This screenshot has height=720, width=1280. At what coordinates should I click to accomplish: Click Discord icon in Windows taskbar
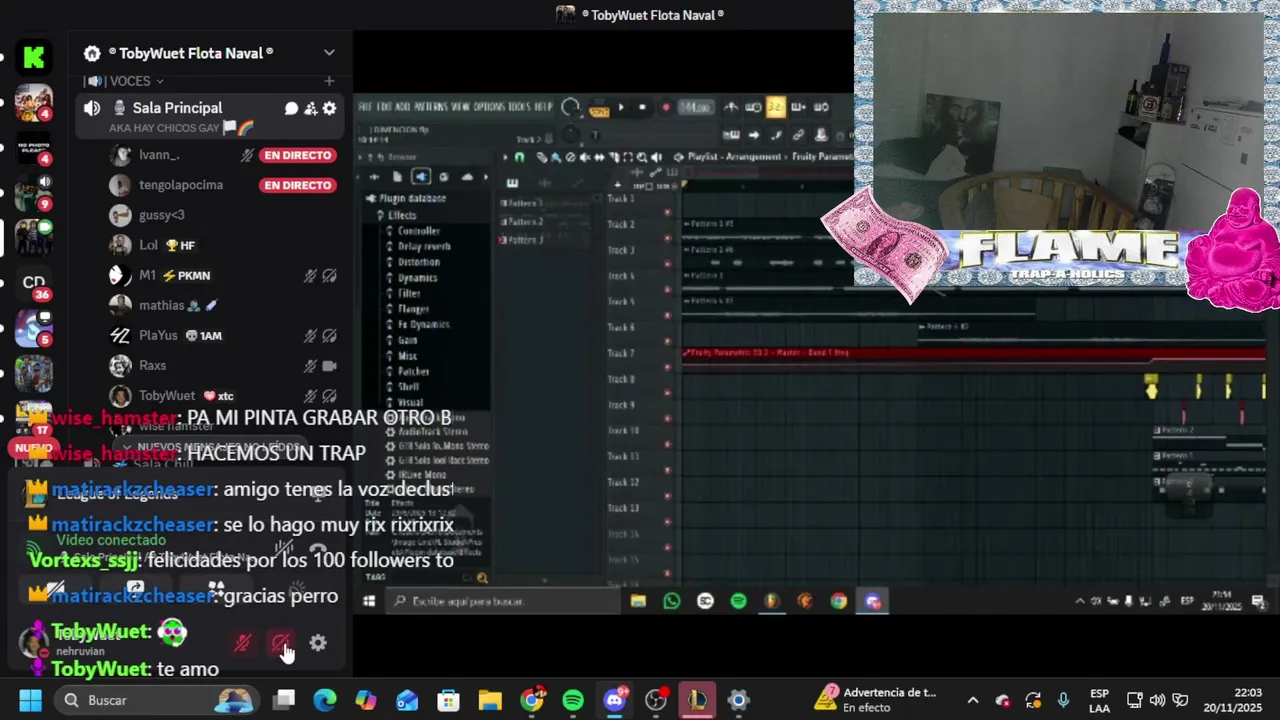pos(614,700)
